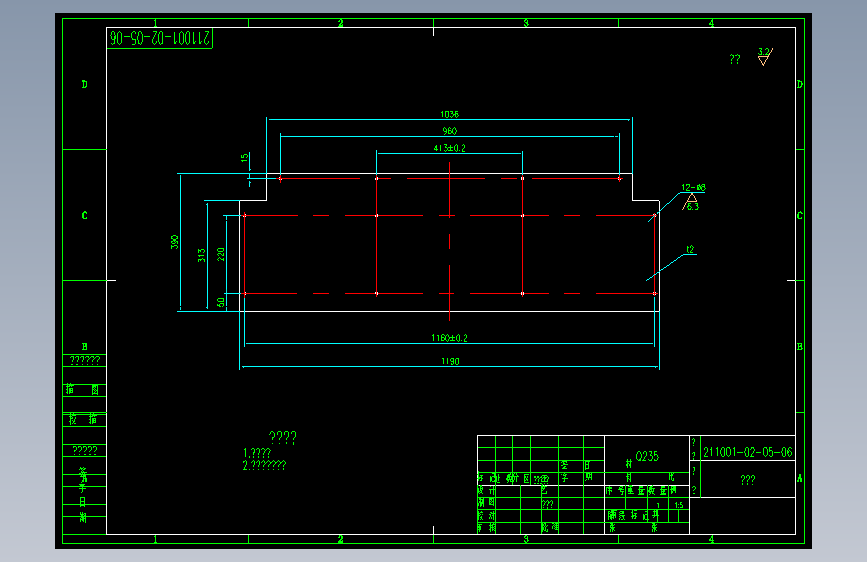The image size is (867, 562).
Task: Click the 2.??????? technical note line
Action: coord(264,465)
